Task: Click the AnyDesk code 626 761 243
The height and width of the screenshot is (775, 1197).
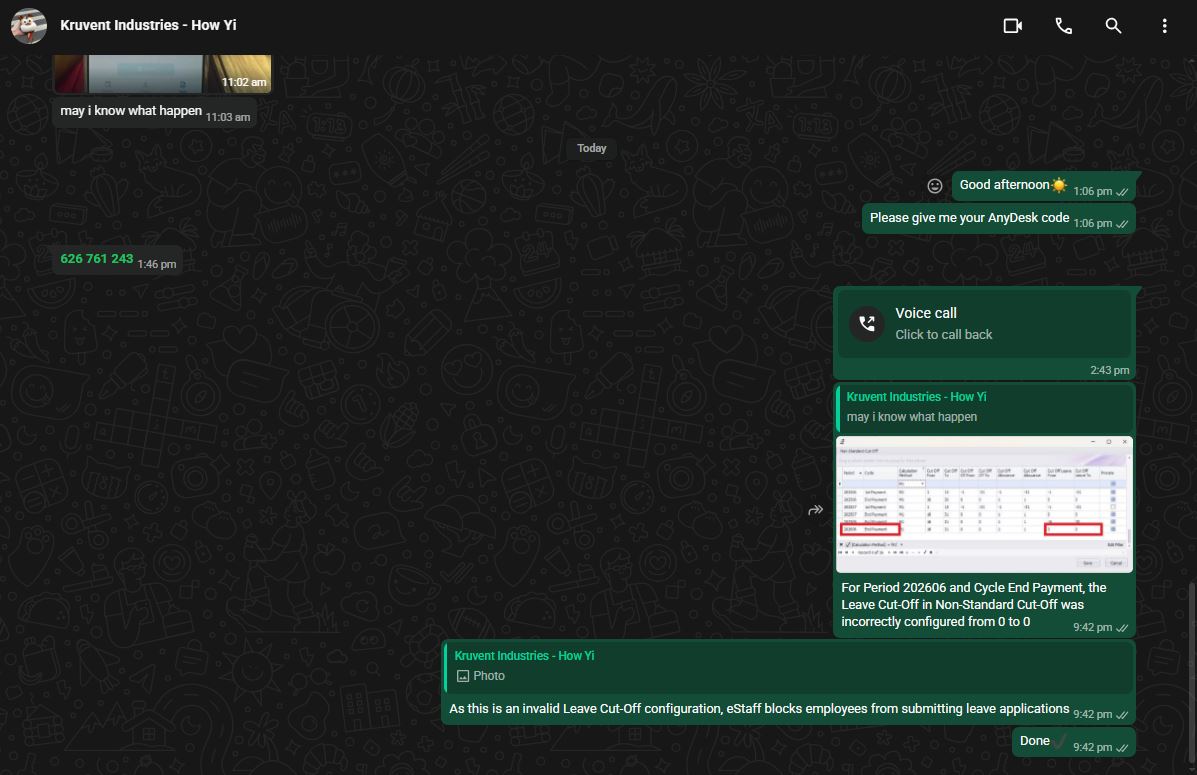Action: pyautogui.click(x=96, y=259)
